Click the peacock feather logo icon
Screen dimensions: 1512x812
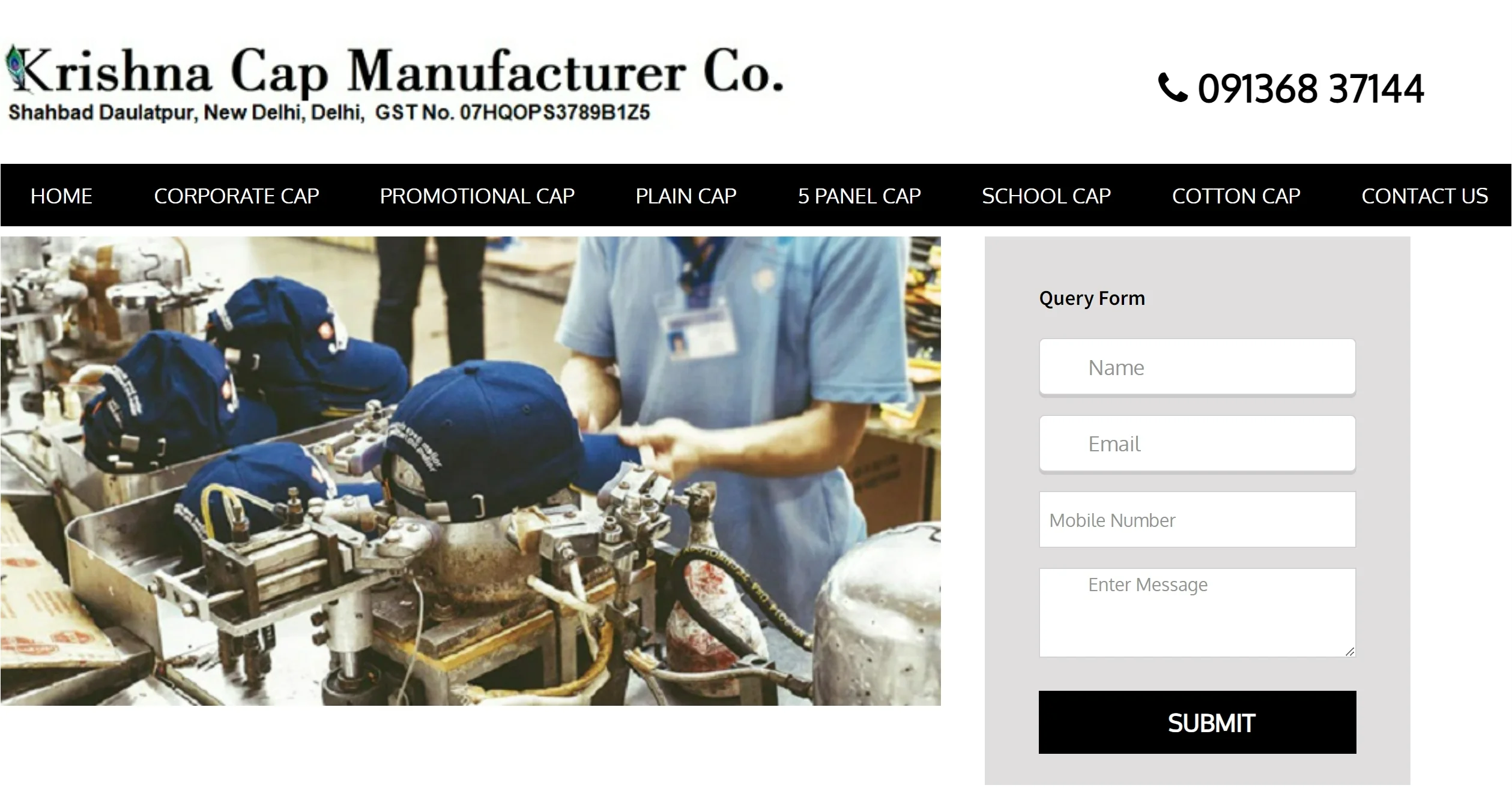[16, 69]
